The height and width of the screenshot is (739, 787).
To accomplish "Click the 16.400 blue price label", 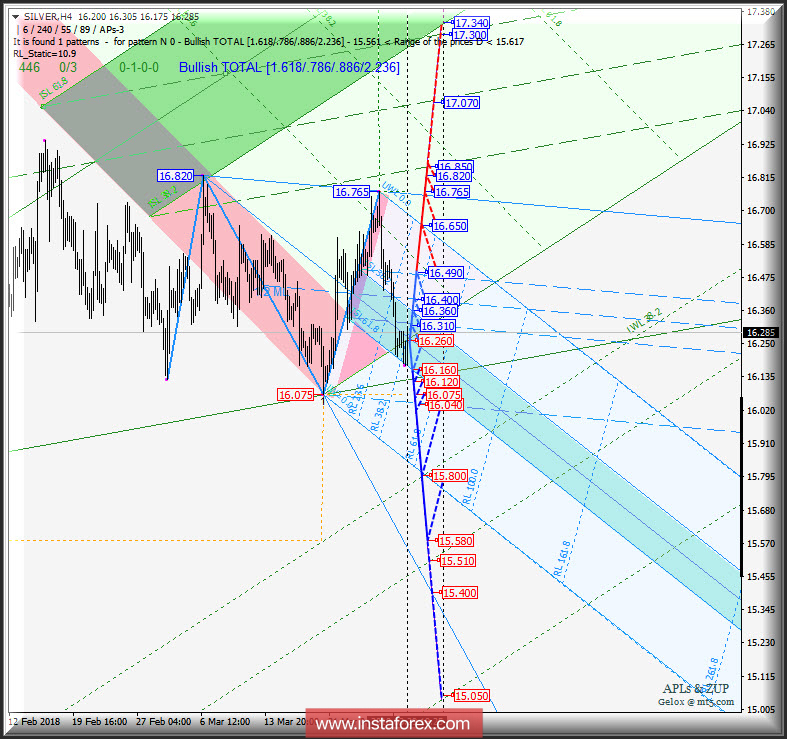I will (x=441, y=300).
